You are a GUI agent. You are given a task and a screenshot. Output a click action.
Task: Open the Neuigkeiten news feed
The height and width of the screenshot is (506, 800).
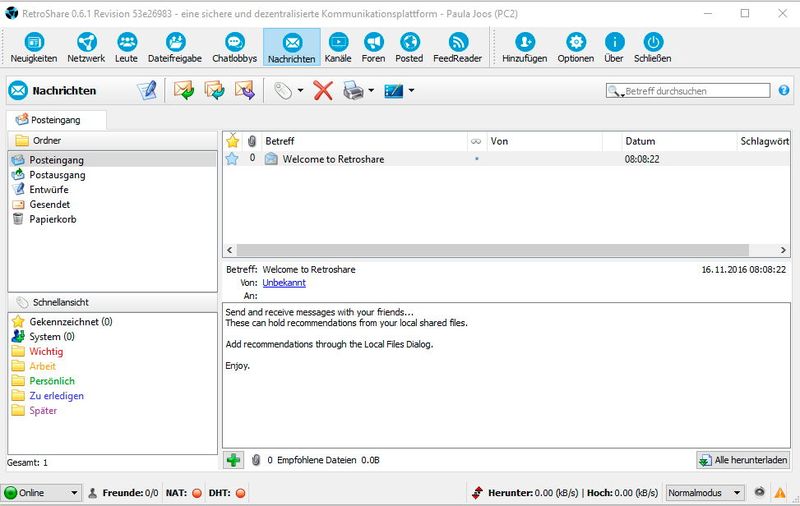[x=34, y=47]
